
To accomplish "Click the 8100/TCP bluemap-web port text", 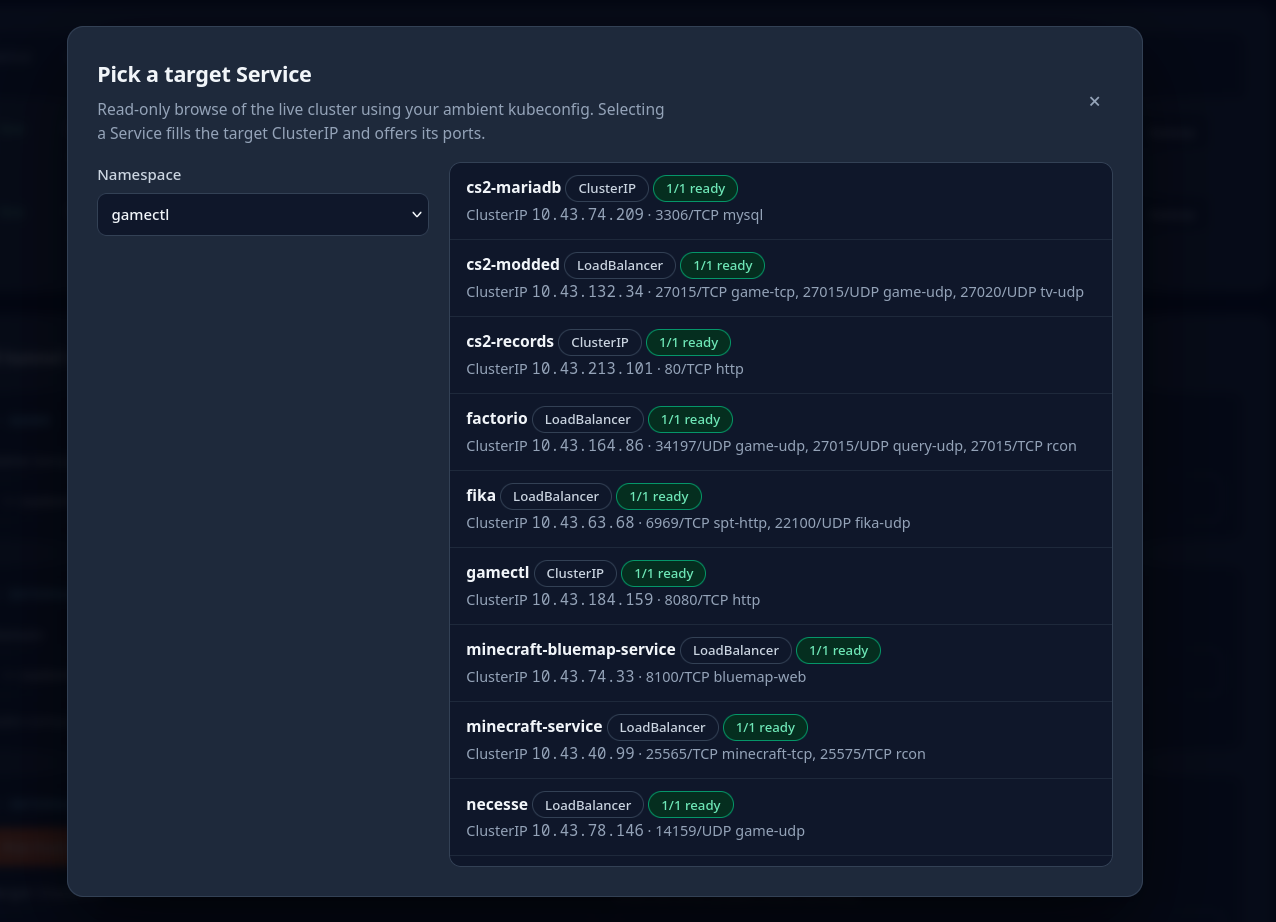I will (x=726, y=677).
